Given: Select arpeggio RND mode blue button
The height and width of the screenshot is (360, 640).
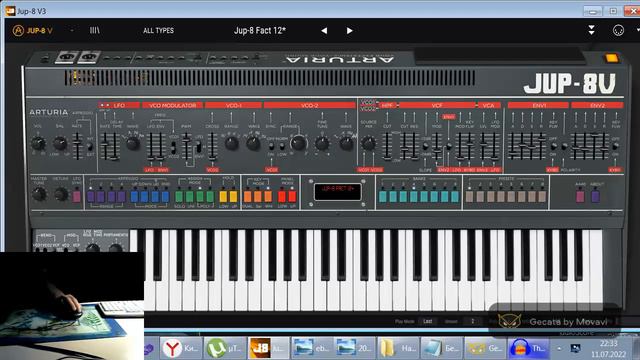Looking at the screenshot, I should pyautogui.click(x=165, y=197).
